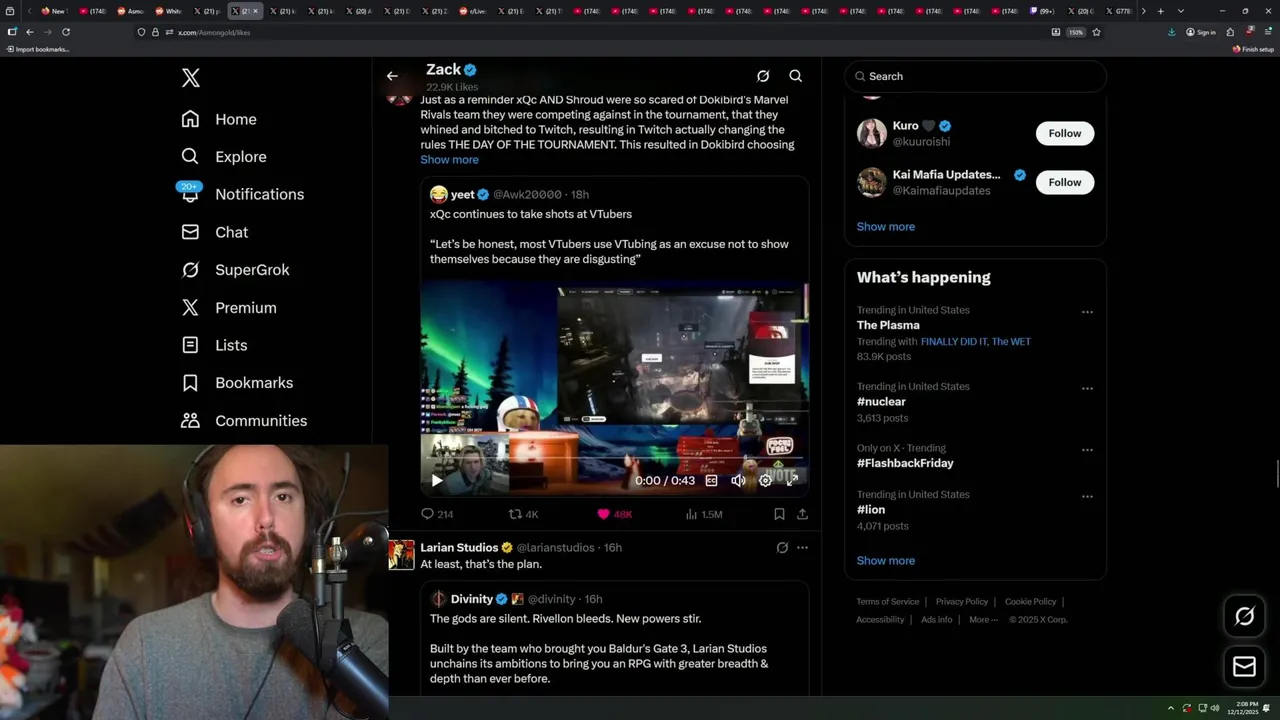The width and height of the screenshot is (1280, 720).
Task: Open the floating Grok button
Action: pos(1244,617)
